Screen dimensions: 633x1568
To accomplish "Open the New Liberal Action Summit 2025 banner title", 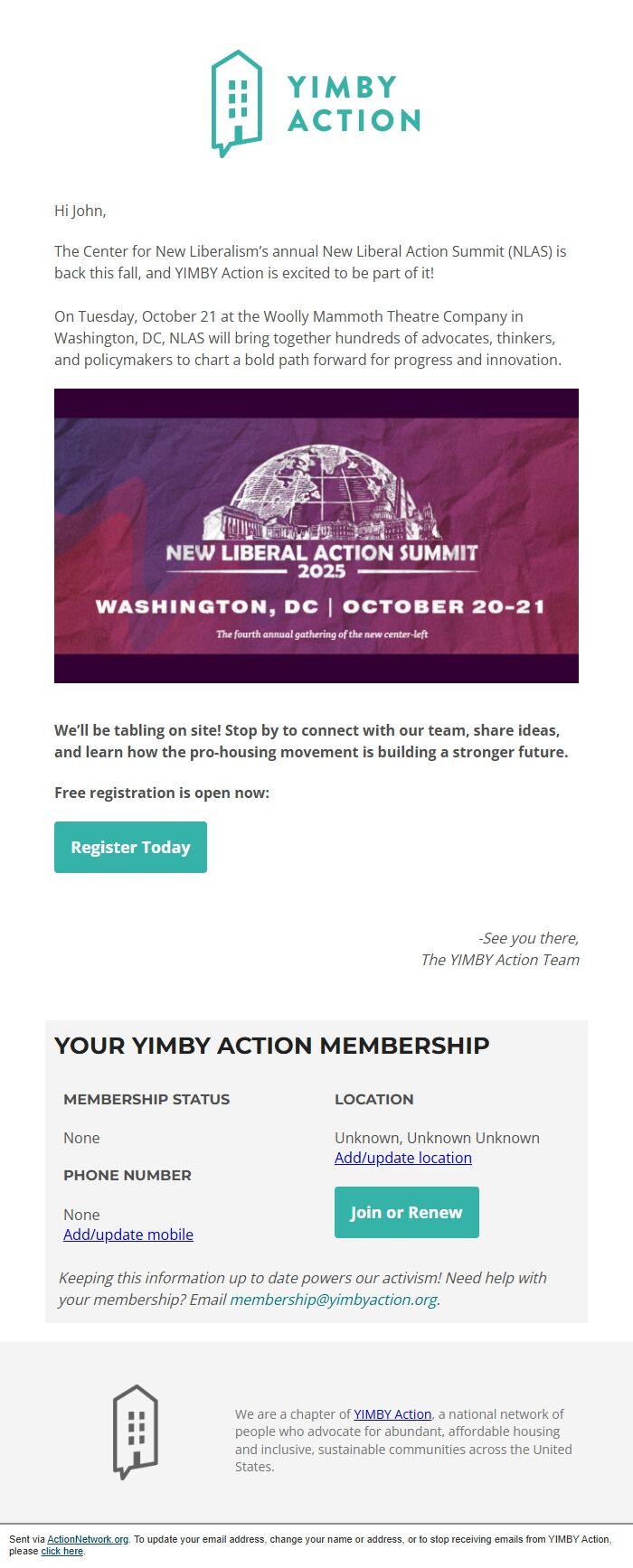I will tap(321, 559).
